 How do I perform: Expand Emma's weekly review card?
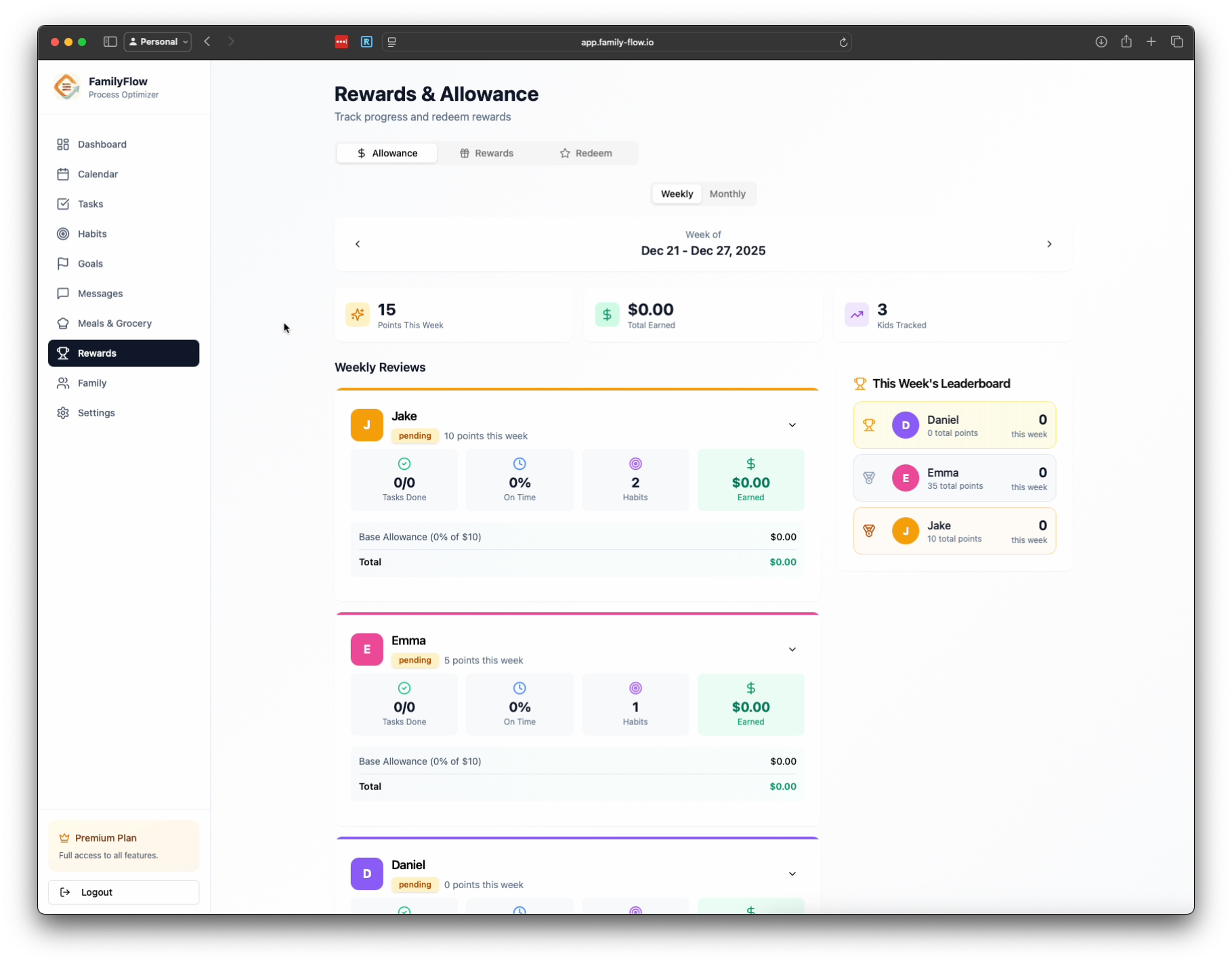click(792, 649)
